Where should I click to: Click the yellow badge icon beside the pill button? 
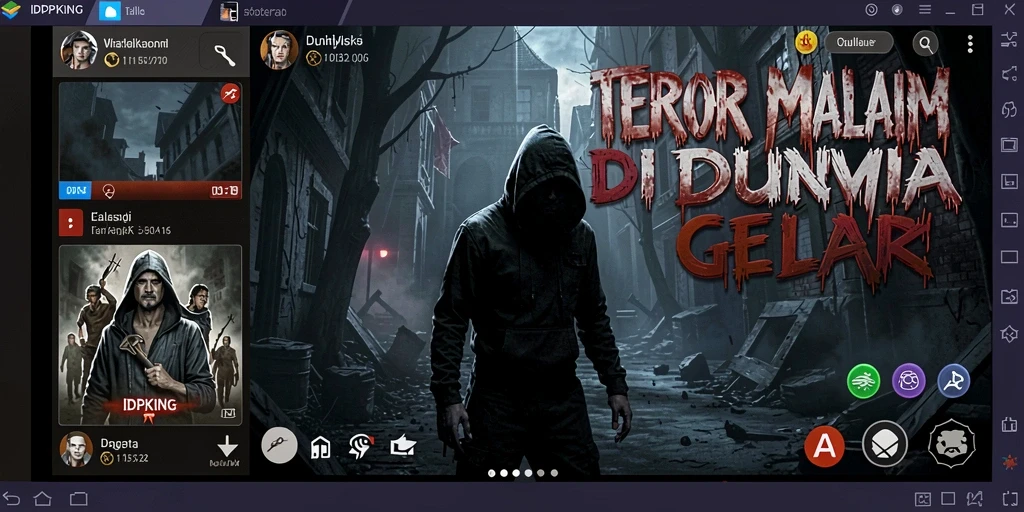click(807, 43)
